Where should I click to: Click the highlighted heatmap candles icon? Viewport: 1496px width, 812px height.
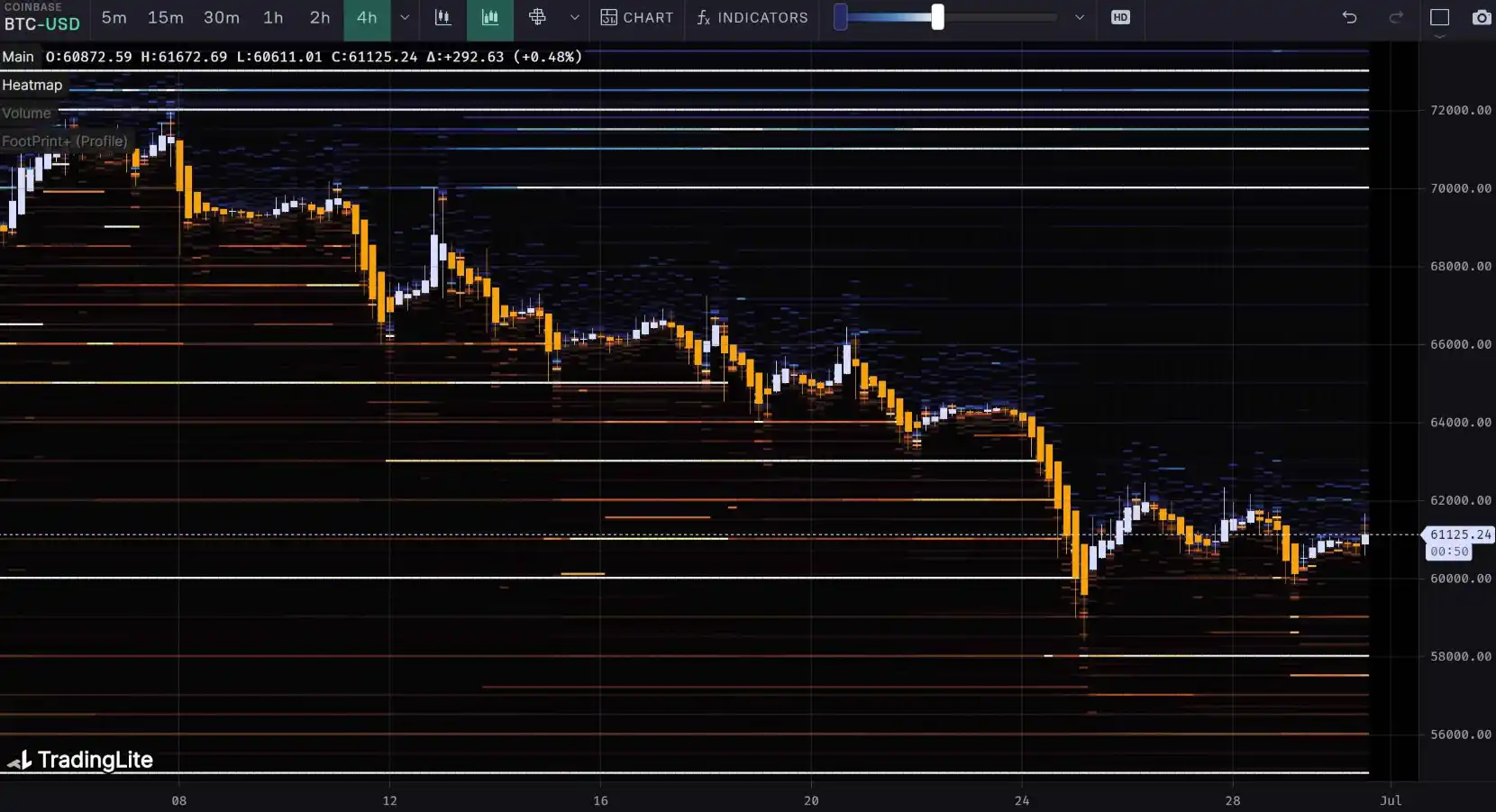coord(490,18)
